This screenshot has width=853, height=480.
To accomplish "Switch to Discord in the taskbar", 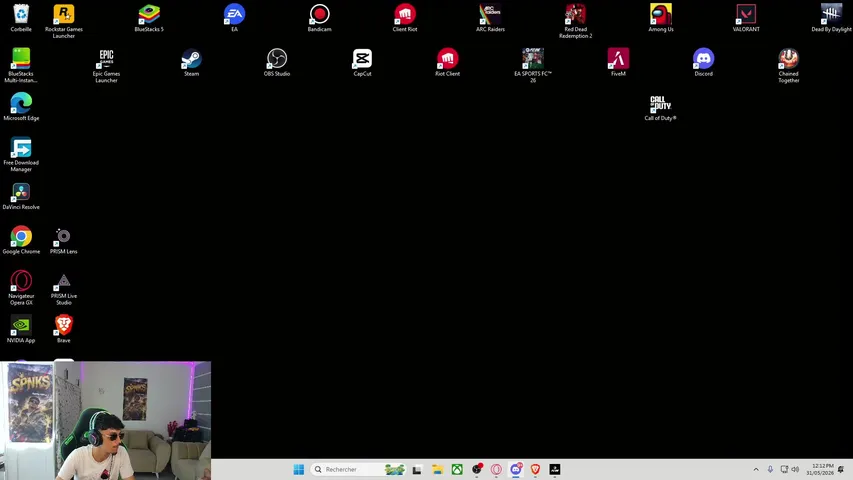I will pos(516,469).
